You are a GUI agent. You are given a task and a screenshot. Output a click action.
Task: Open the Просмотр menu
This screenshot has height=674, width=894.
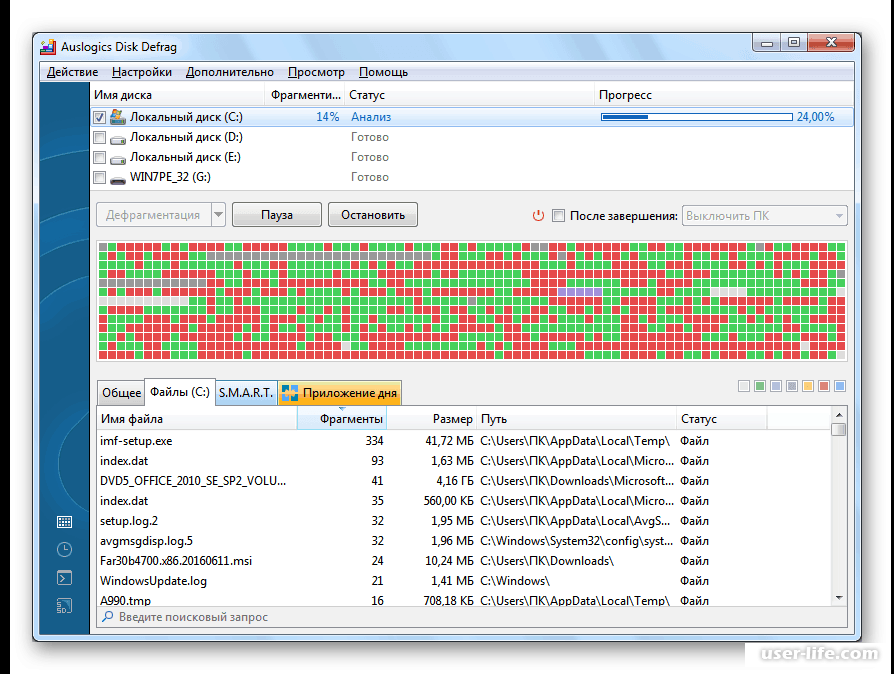316,72
